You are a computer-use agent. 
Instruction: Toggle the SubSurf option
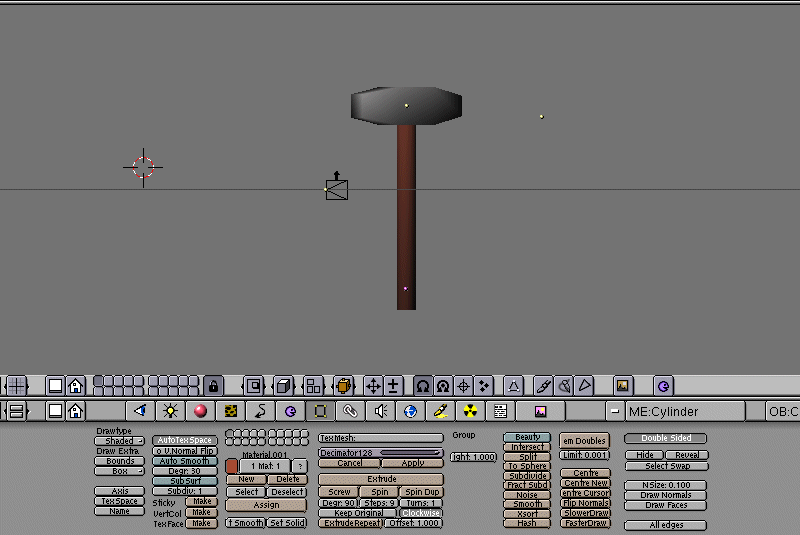(x=185, y=481)
